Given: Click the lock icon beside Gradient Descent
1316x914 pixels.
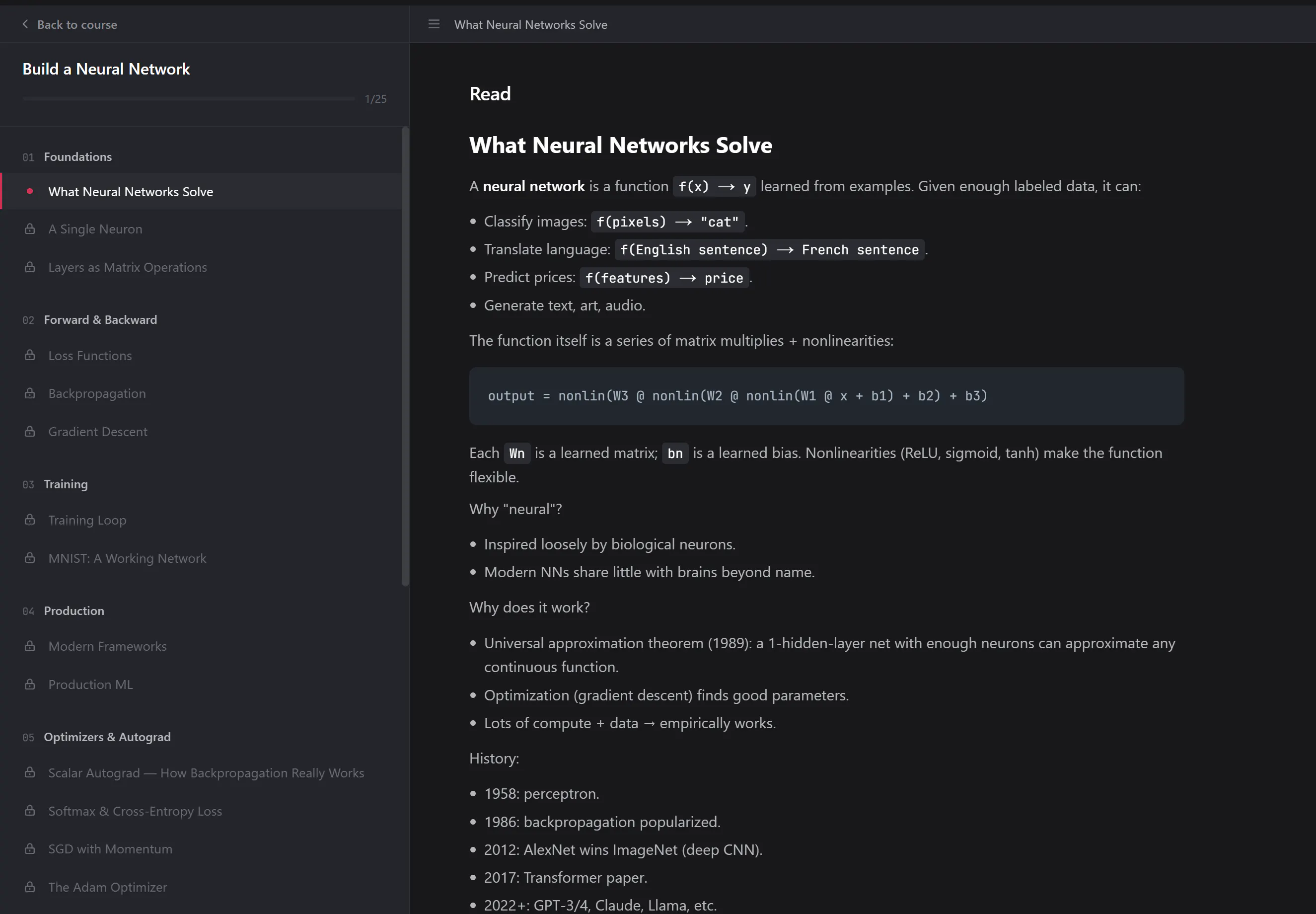Looking at the screenshot, I should (30, 432).
